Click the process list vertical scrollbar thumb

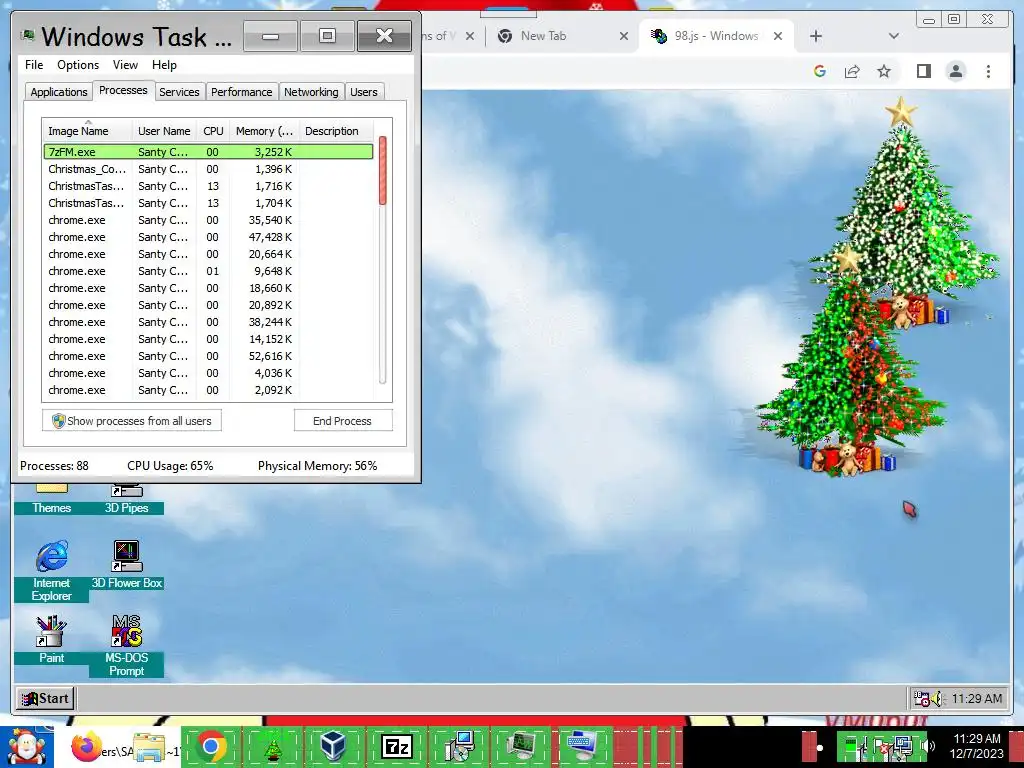point(383,170)
